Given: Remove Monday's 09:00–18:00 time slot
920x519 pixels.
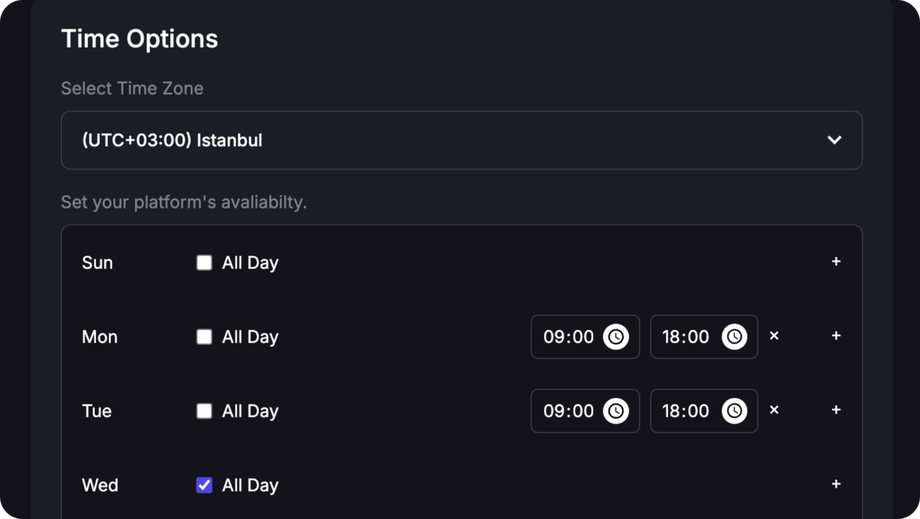Looking at the screenshot, I should tap(774, 336).
